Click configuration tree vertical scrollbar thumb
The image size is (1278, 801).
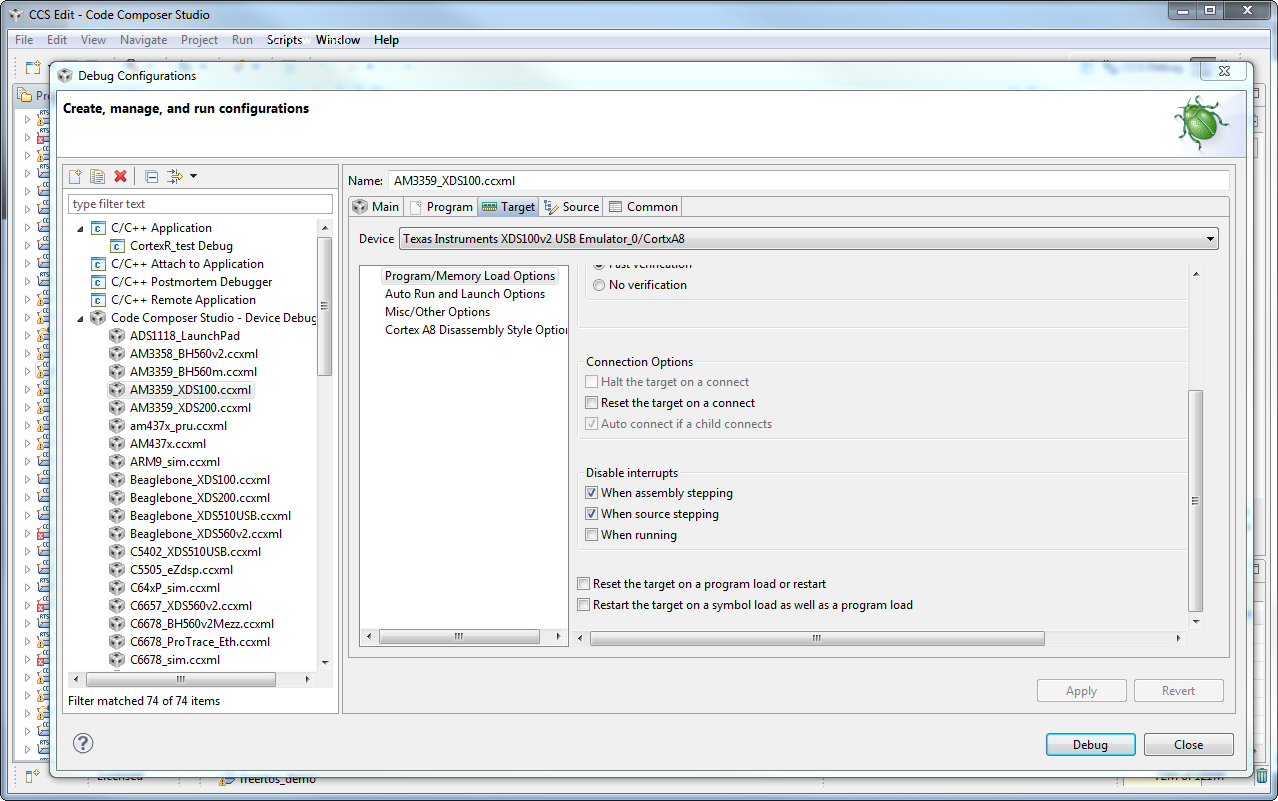pyautogui.click(x=324, y=305)
